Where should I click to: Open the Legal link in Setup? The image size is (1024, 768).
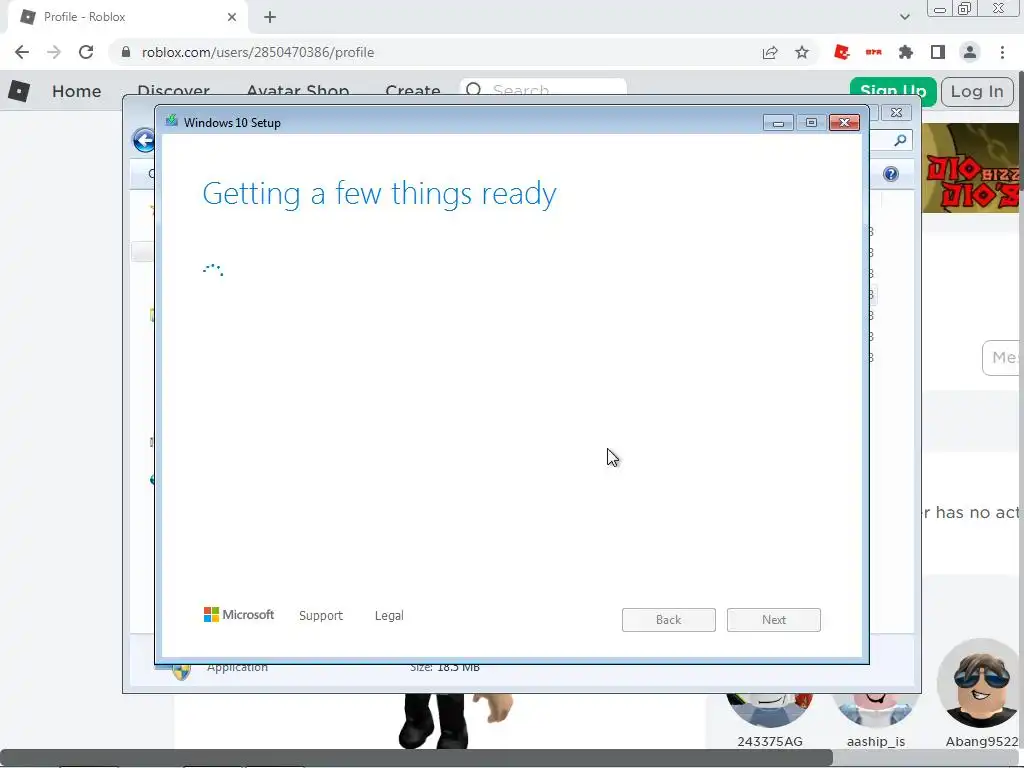(389, 615)
